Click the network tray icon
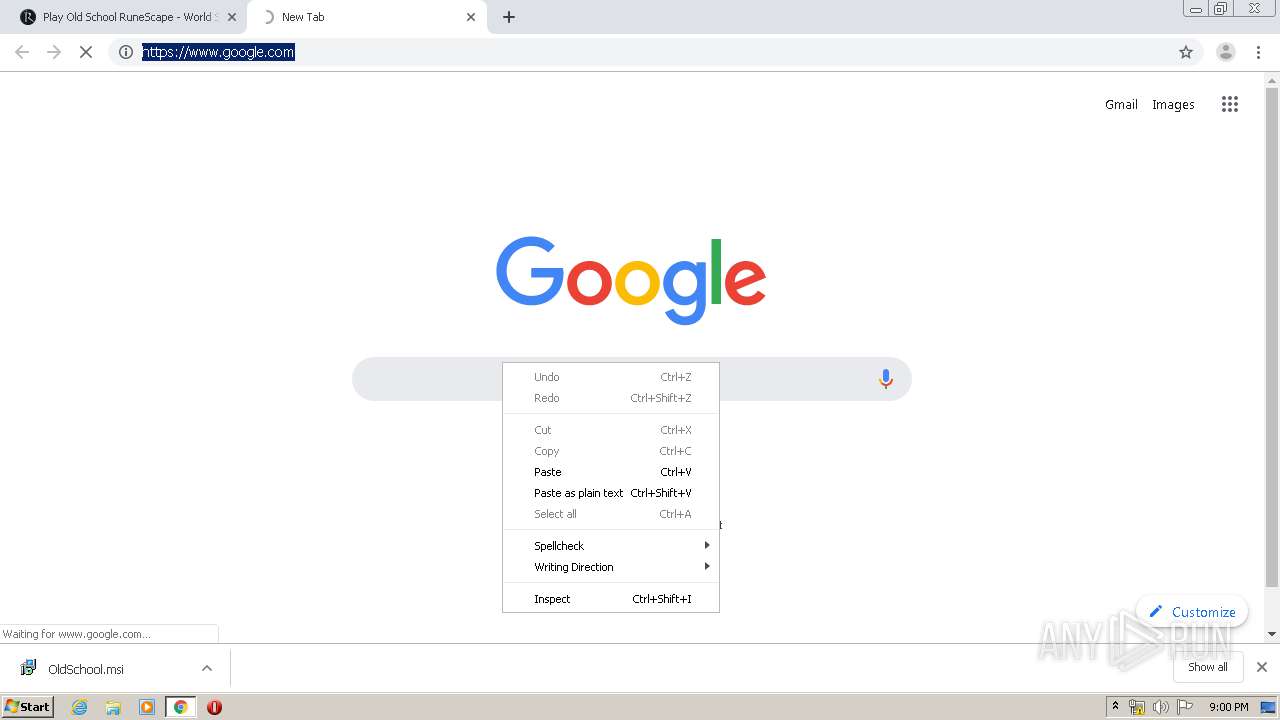This screenshot has height=720, width=1280. click(x=1137, y=707)
